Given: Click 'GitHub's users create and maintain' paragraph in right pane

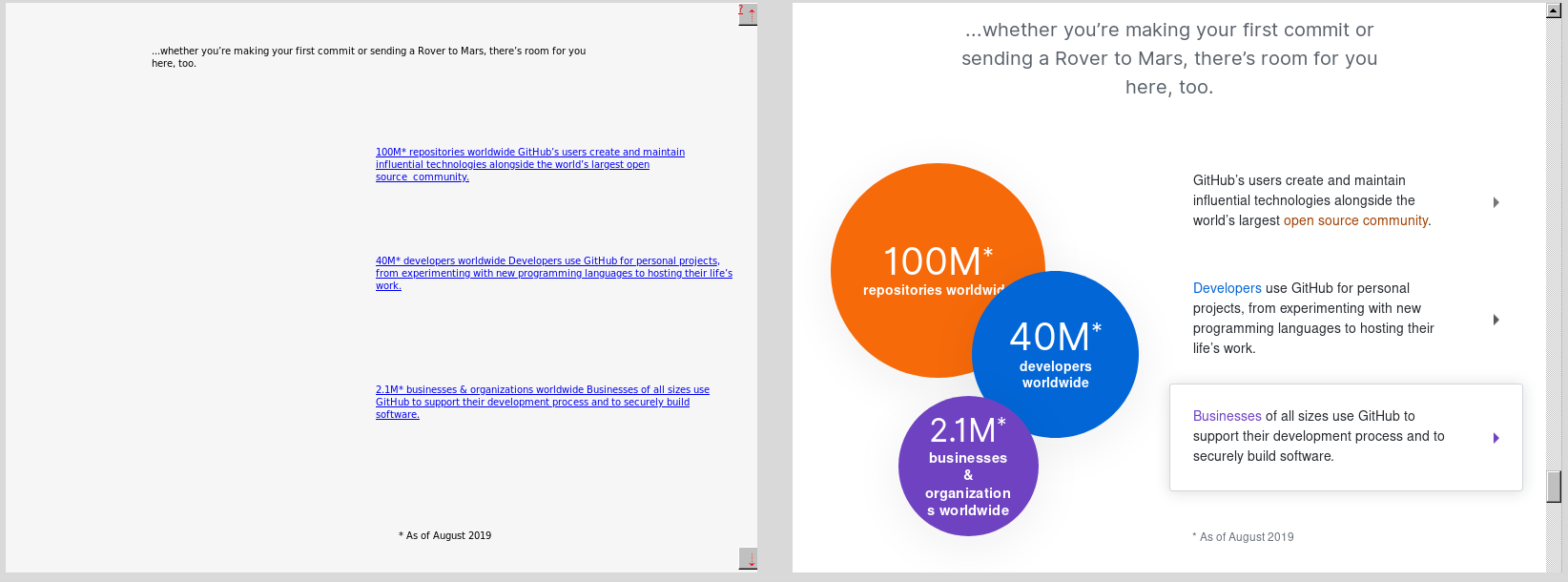Looking at the screenshot, I should [1312, 200].
